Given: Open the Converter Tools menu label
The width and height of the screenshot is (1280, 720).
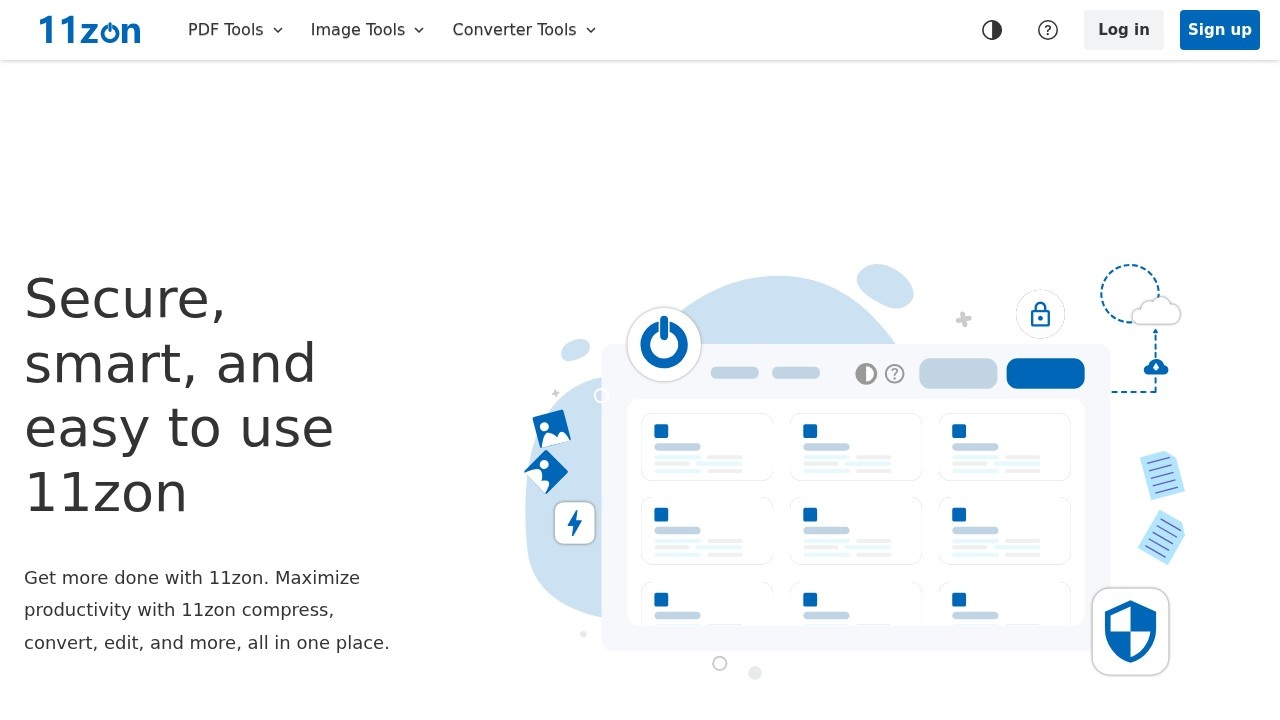Looking at the screenshot, I should (x=514, y=30).
